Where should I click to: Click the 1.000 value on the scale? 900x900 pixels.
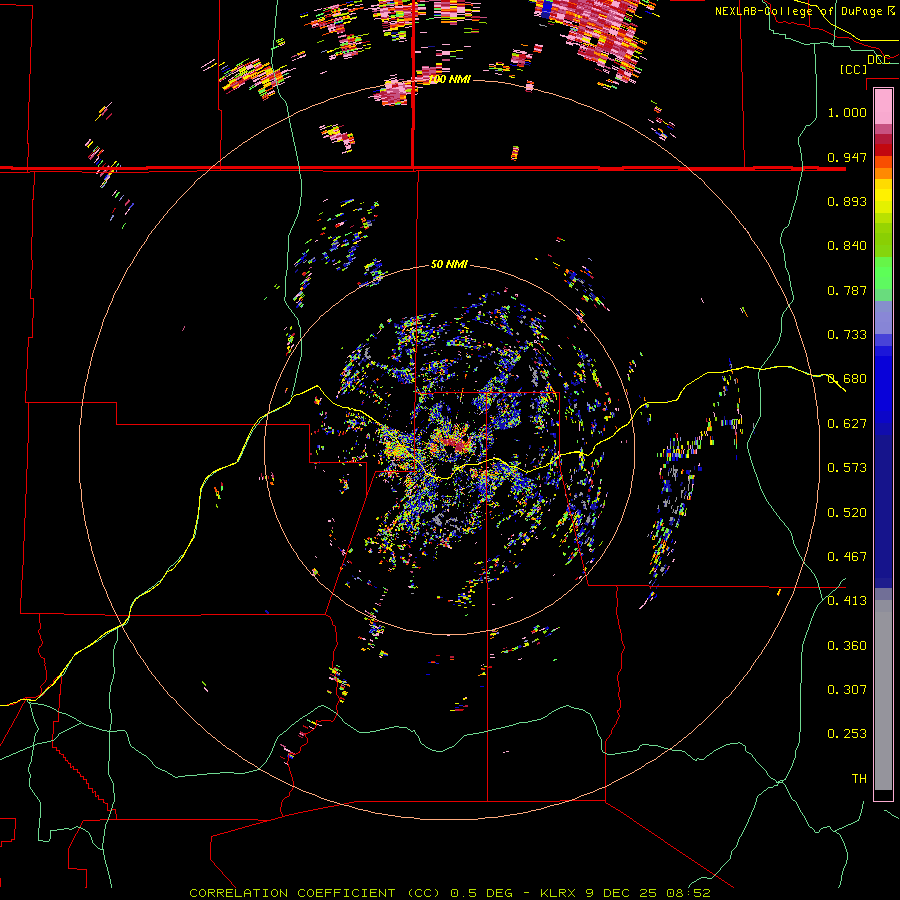pos(847,112)
